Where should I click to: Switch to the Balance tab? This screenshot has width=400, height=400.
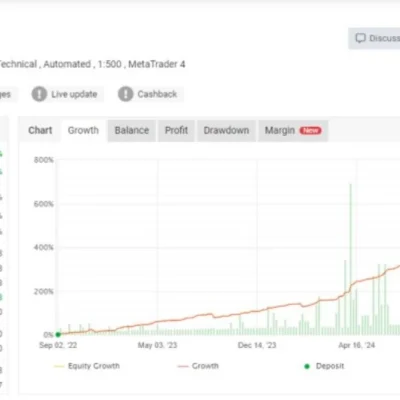pos(132,130)
